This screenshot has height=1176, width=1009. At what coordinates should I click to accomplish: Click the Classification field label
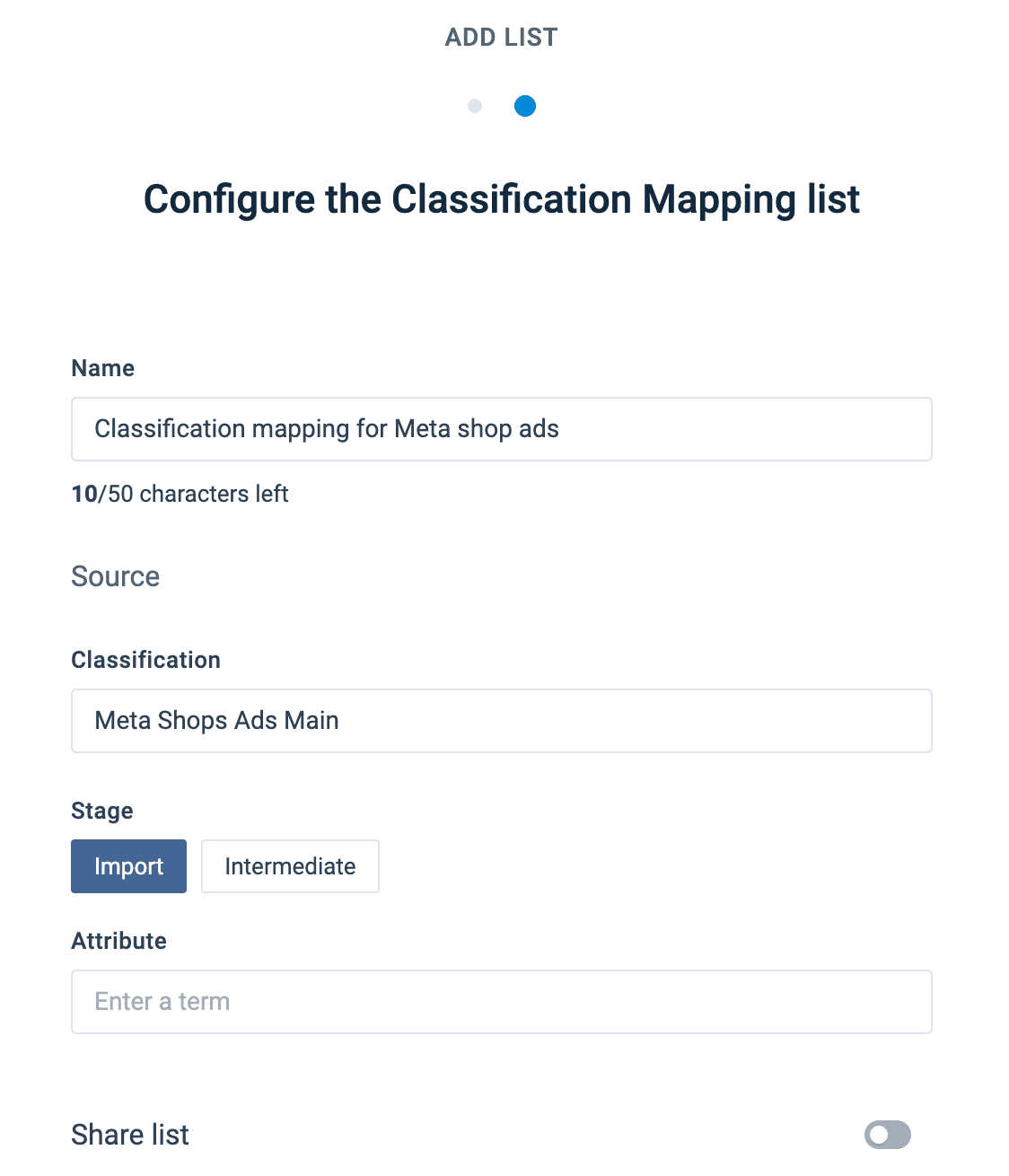coord(145,660)
